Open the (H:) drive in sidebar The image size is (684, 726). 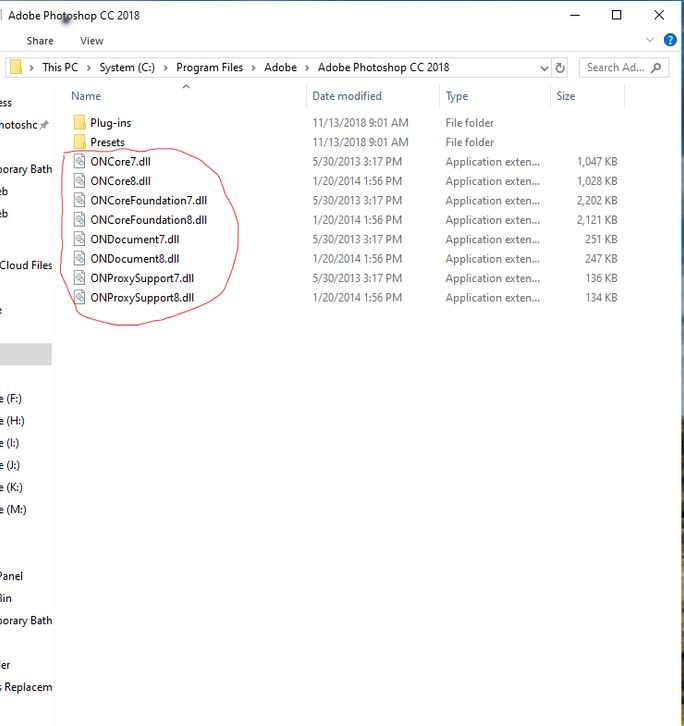12,421
